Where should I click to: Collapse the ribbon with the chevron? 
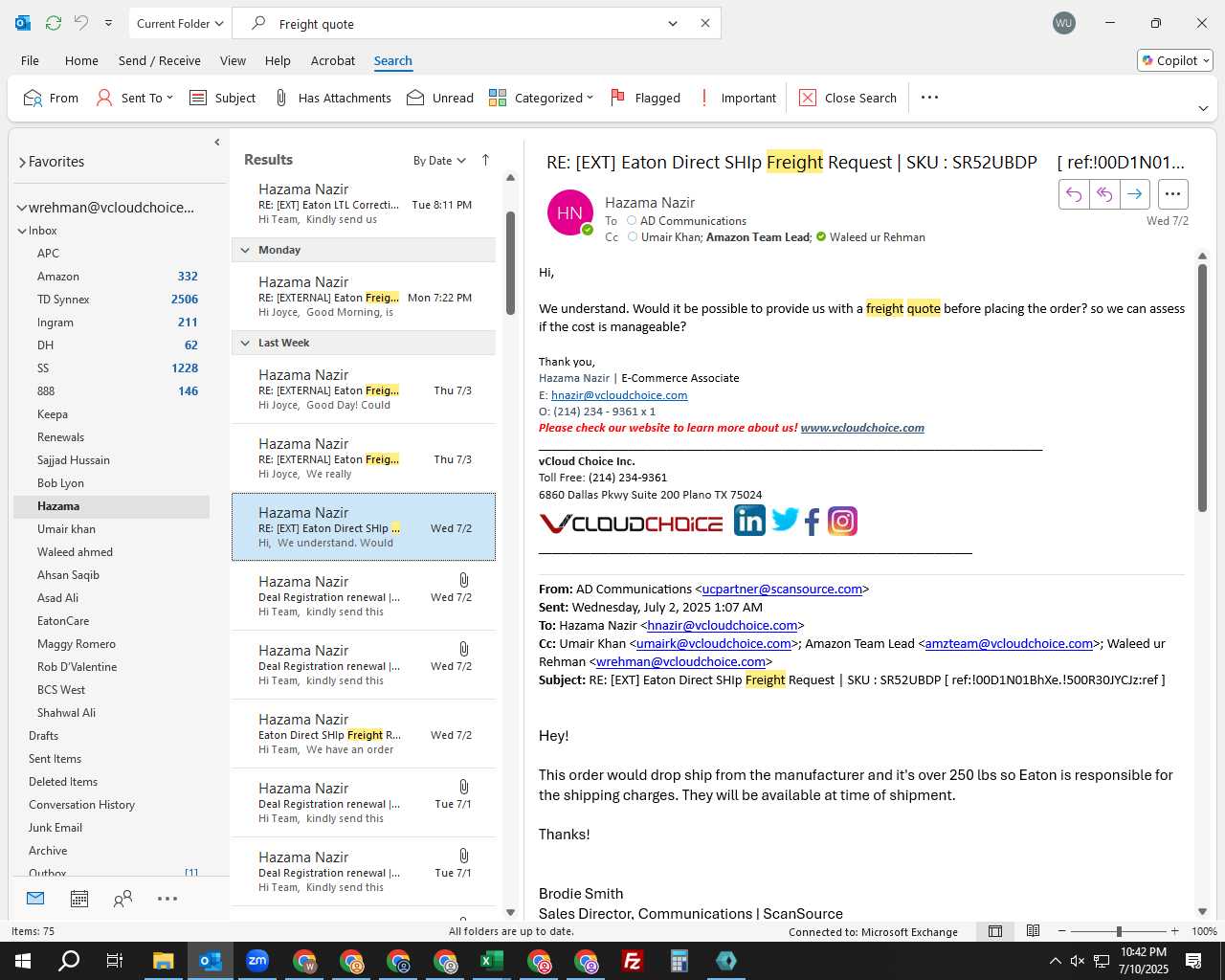coord(1203,108)
